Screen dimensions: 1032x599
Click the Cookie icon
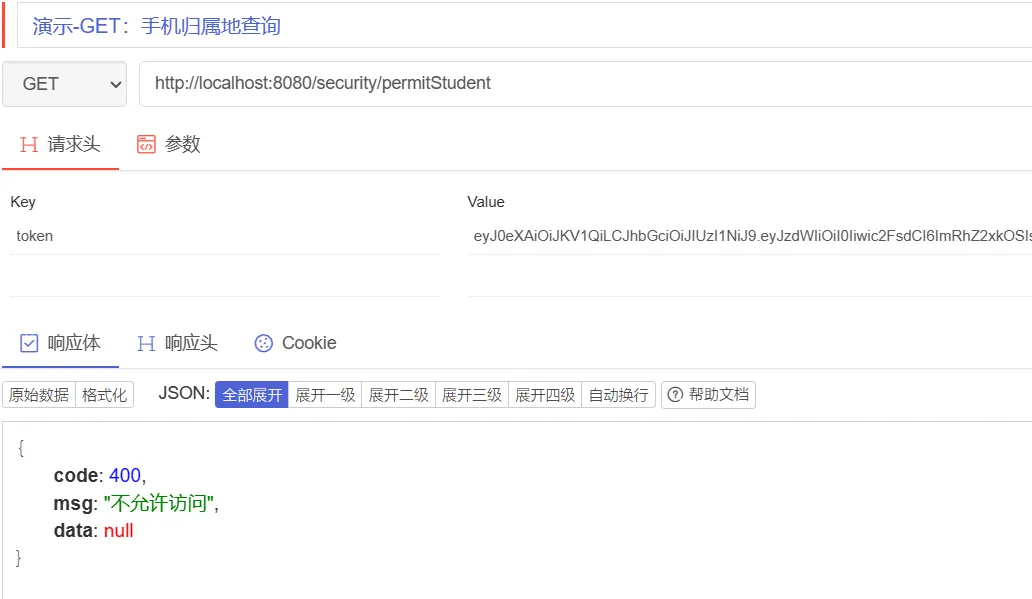pyautogui.click(x=264, y=343)
